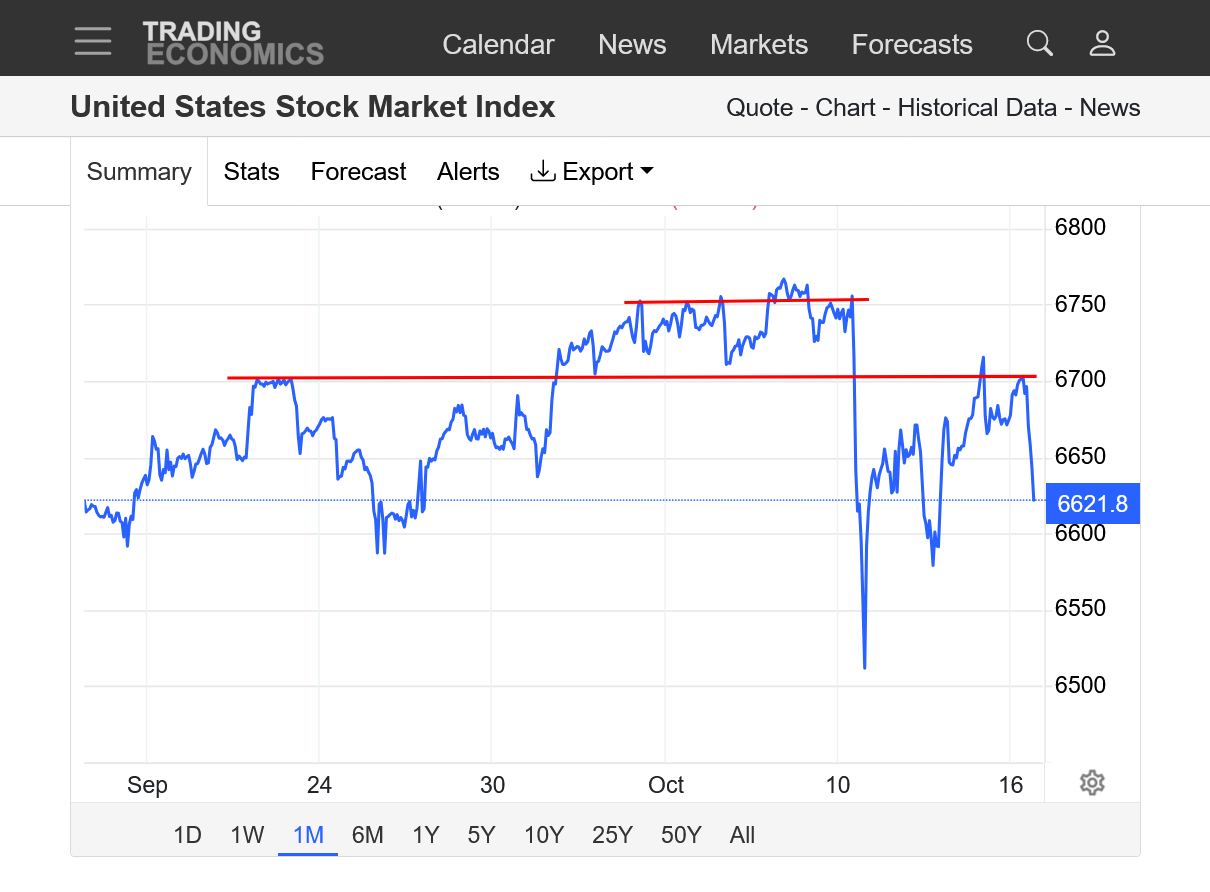Open the Quote link
The width and height of the screenshot is (1210, 892).
pyautogui.click(x=760, y=108)
